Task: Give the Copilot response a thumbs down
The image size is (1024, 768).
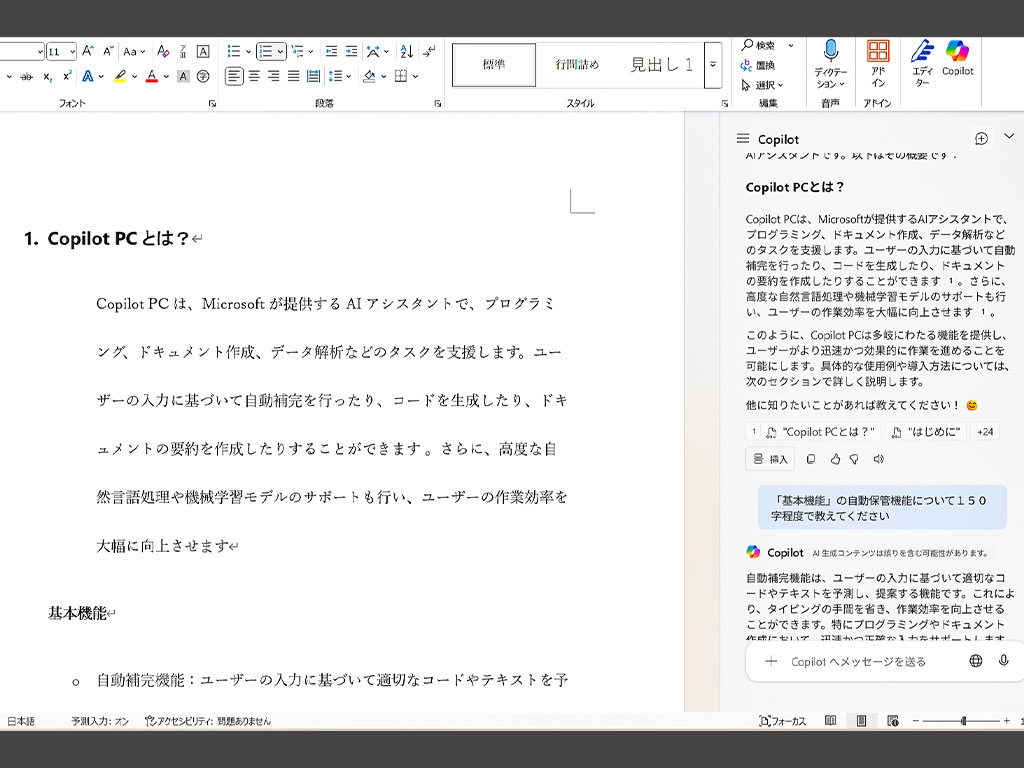Action: point(854,459)
